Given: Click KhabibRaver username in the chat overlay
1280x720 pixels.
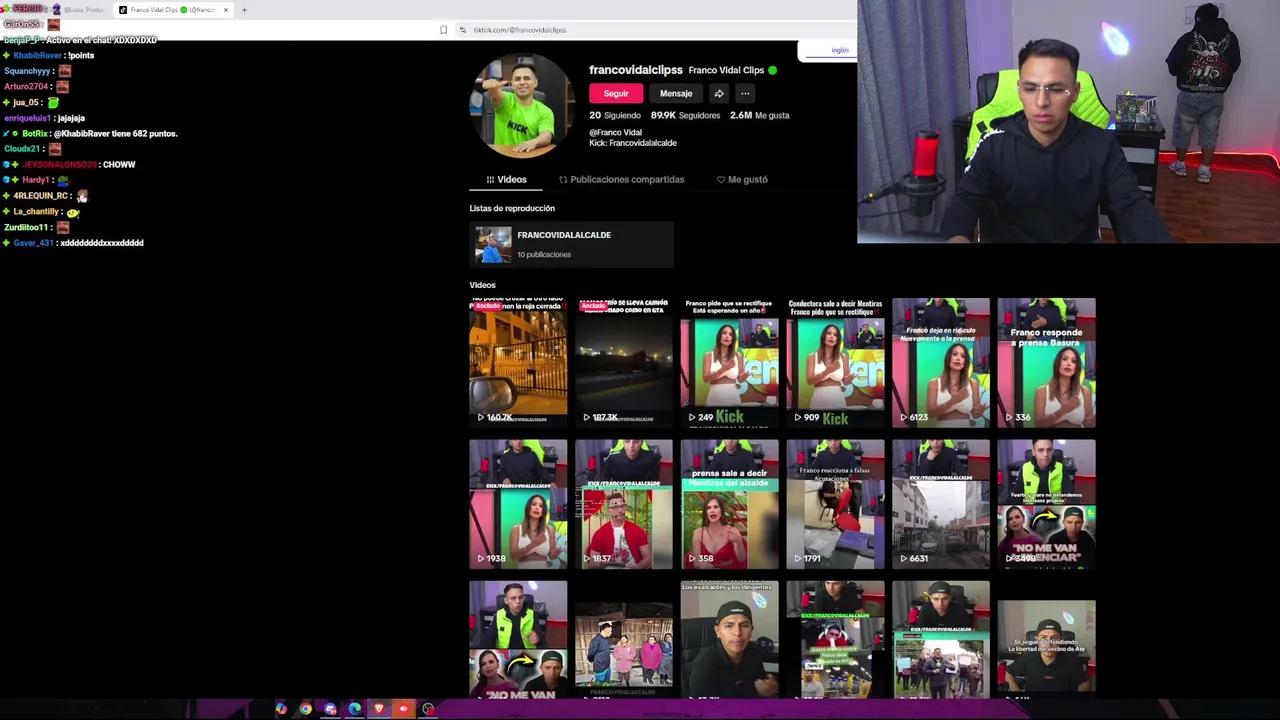Looking at the screenshot, I should (x=37, y=55).
